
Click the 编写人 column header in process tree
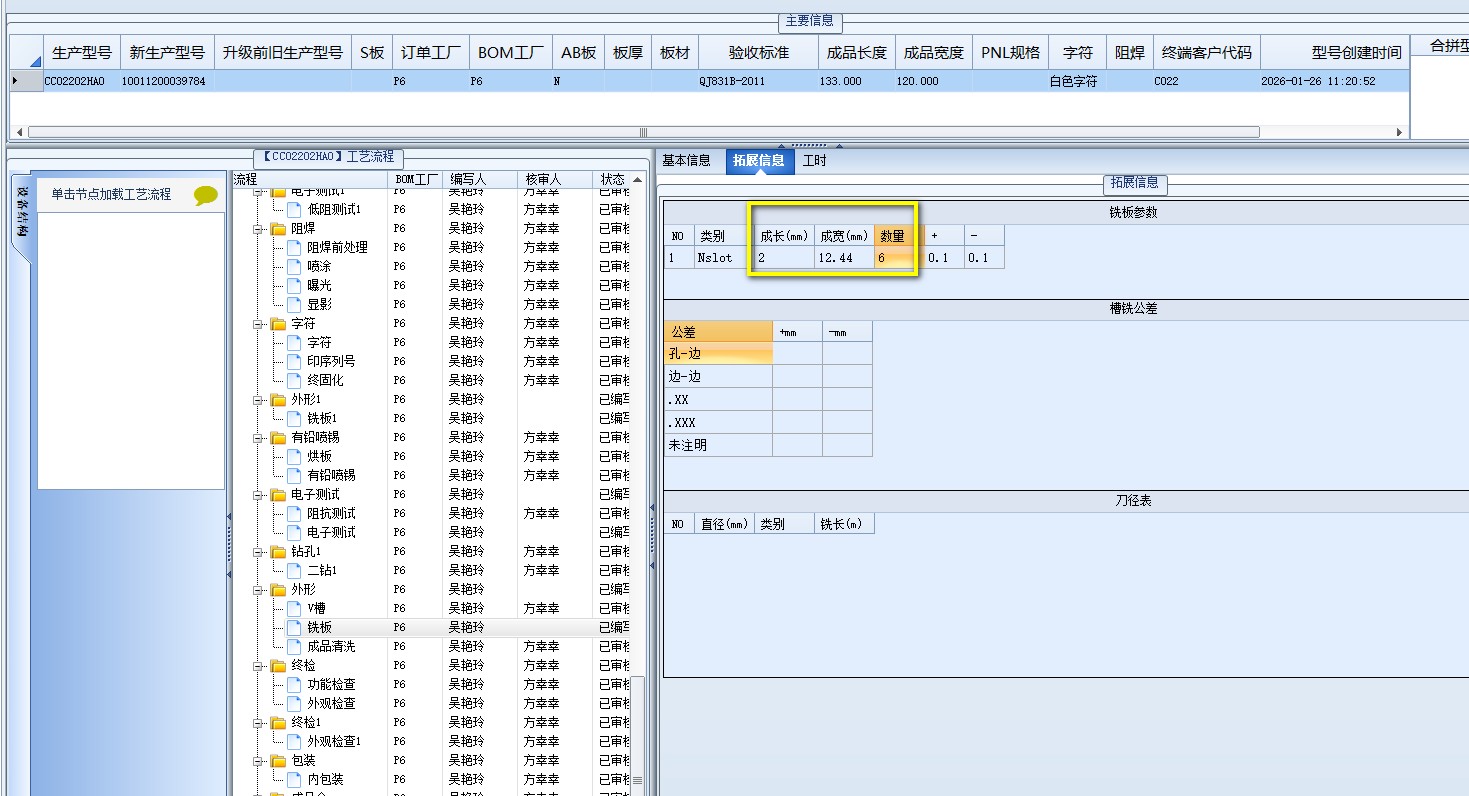[480, 179]
